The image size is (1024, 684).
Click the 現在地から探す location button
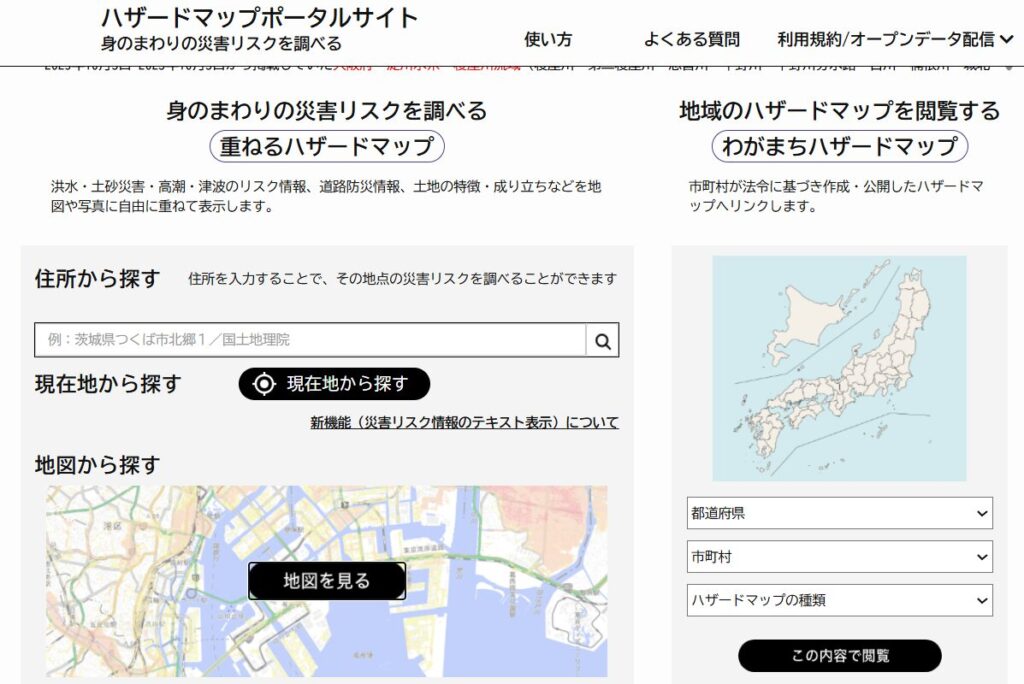tap(334, 383)
